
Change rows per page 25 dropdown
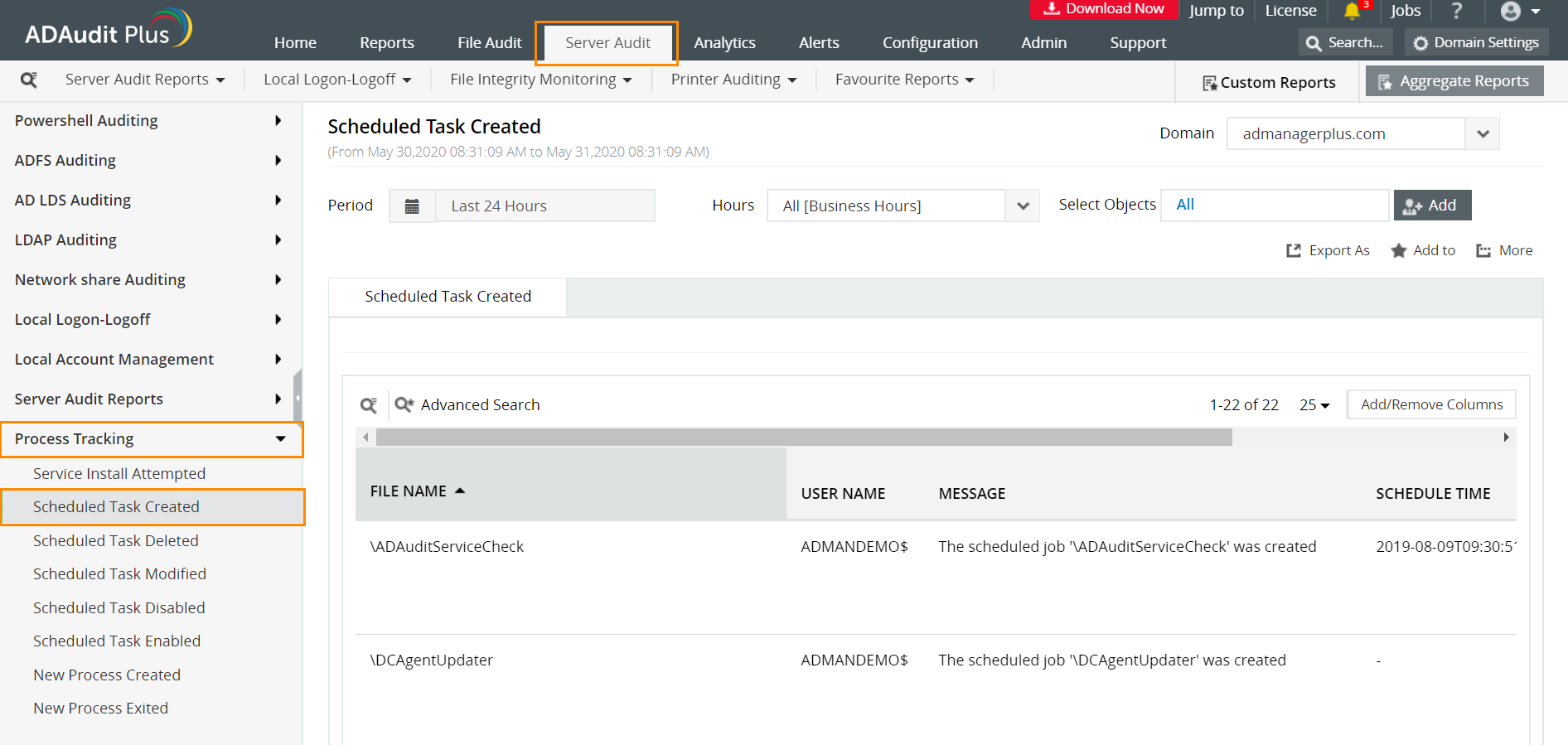pyautogui.click(x=1314, y=404)
